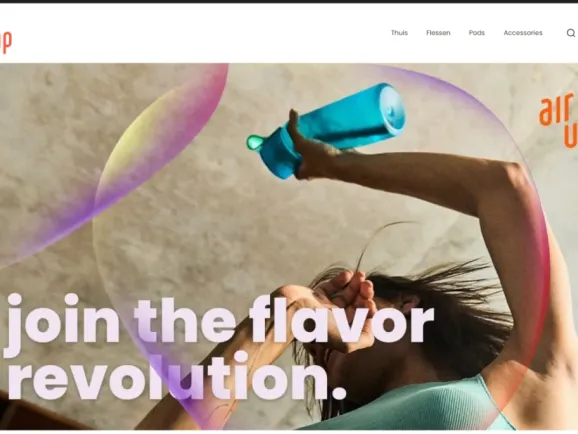Click the hand holding the blue bottle

(x=308, y=149)
